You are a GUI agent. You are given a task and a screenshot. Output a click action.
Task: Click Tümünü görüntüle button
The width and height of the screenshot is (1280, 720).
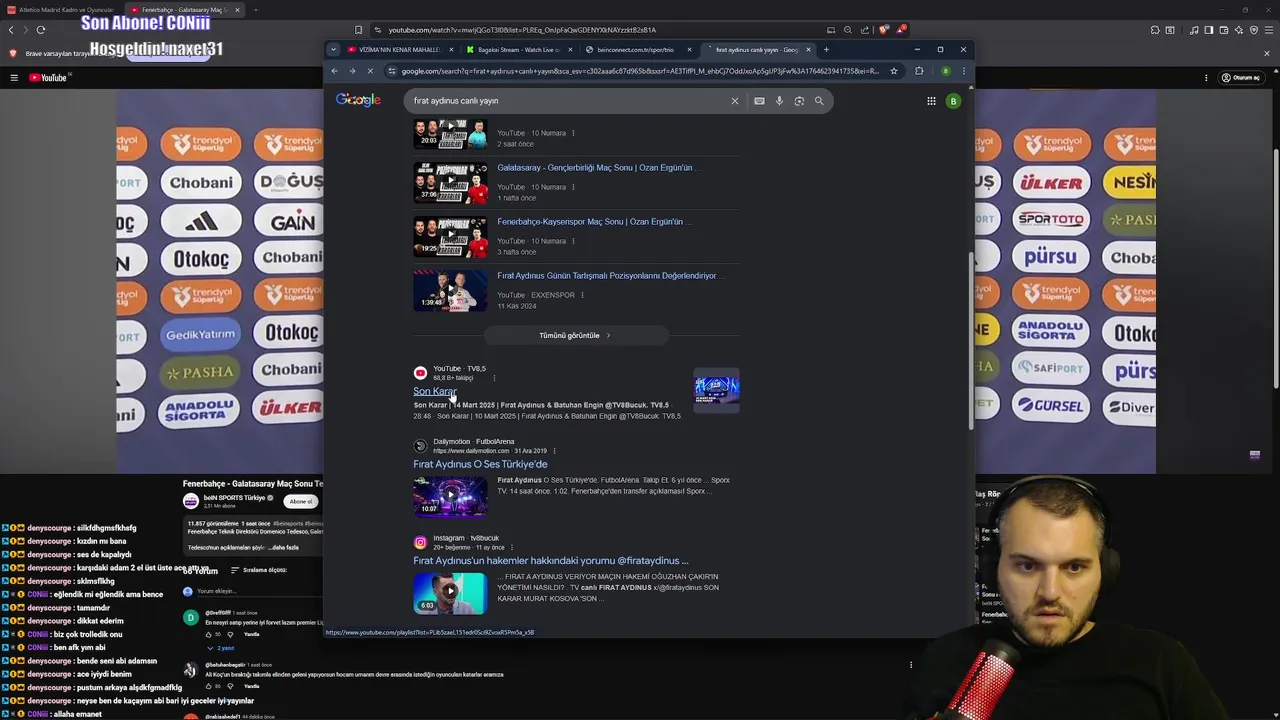[575, 336]
